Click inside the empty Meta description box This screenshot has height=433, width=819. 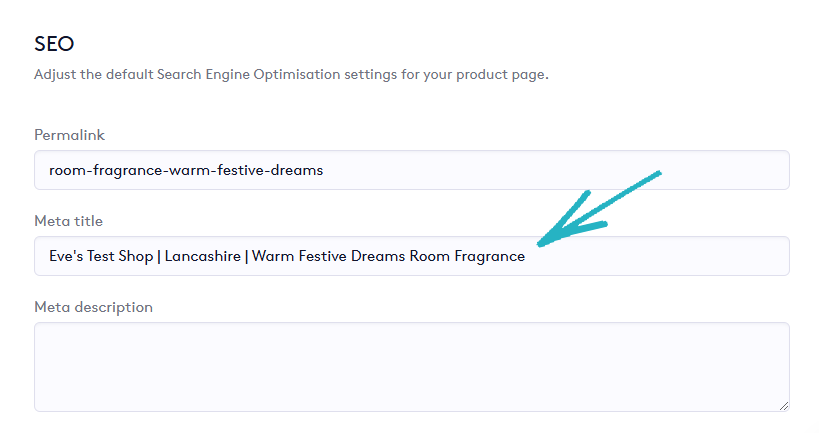pyautogui.click(x=411, y=366)
